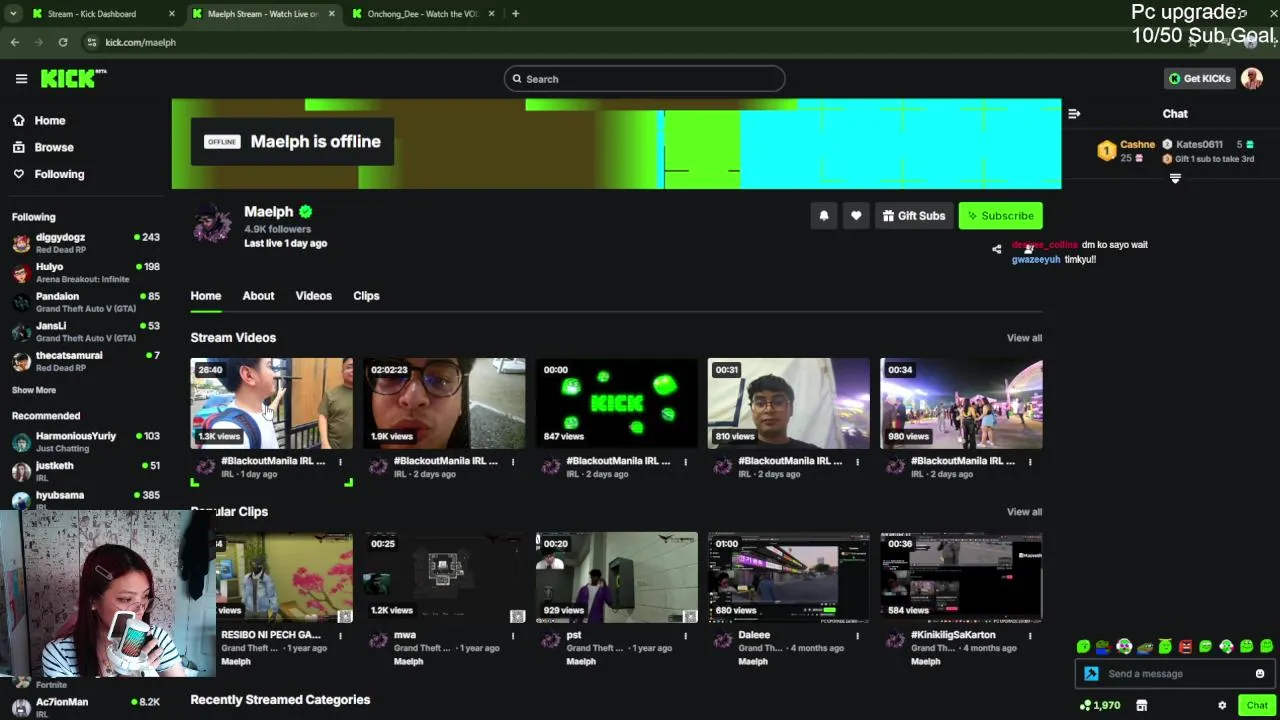
Task: Open options menu for 00:00 video
Action: pyautogui.click(x=685, y=462)
